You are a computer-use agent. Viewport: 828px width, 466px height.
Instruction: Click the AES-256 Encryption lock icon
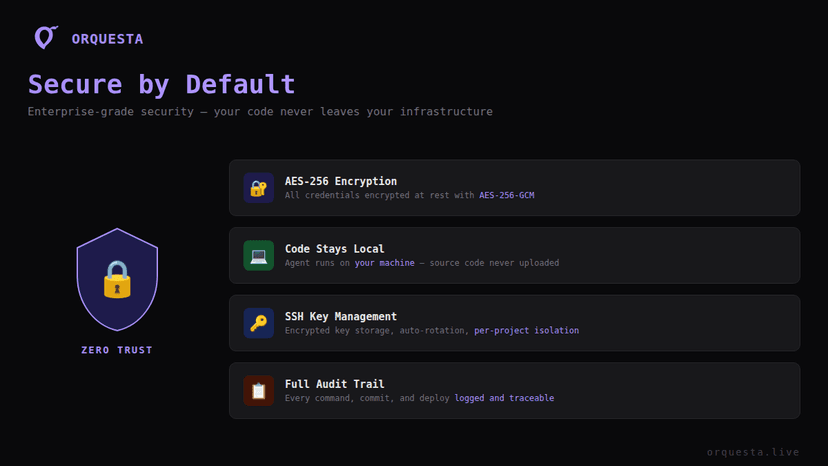coord(258,188)
